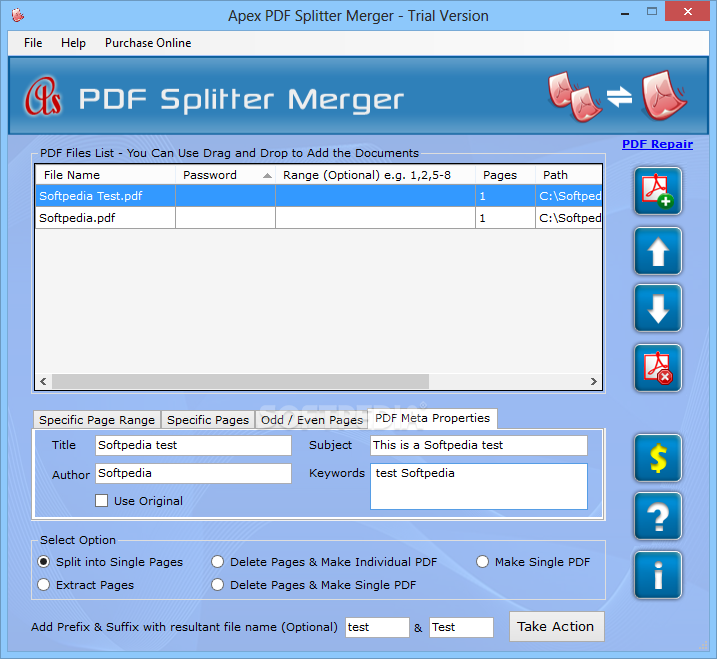The height and width of the screenshot is (659, 717).
Task: Click the Author input field
Action: 193,473
